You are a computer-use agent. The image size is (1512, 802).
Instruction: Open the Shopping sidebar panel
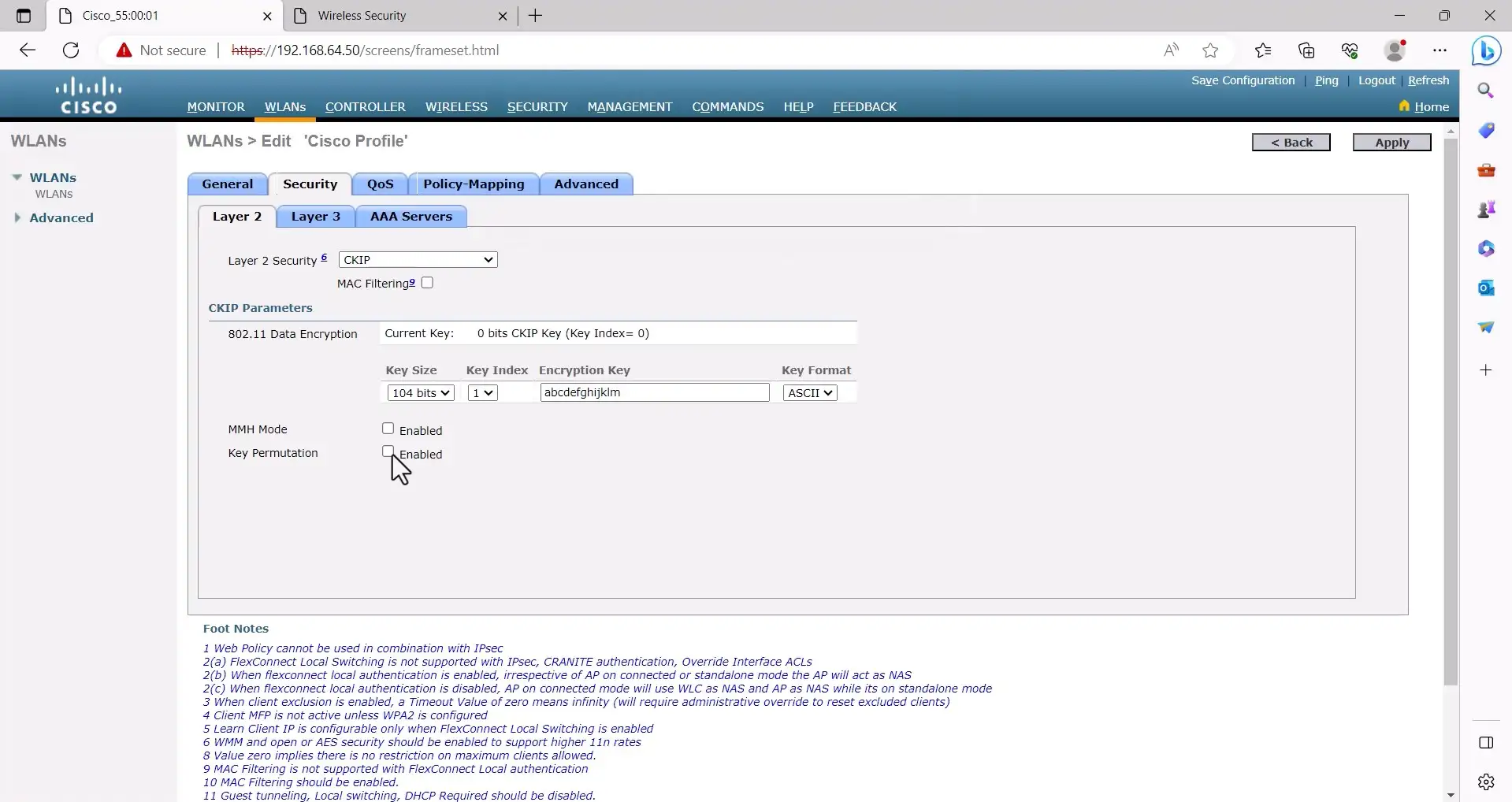click(1488, 130)
